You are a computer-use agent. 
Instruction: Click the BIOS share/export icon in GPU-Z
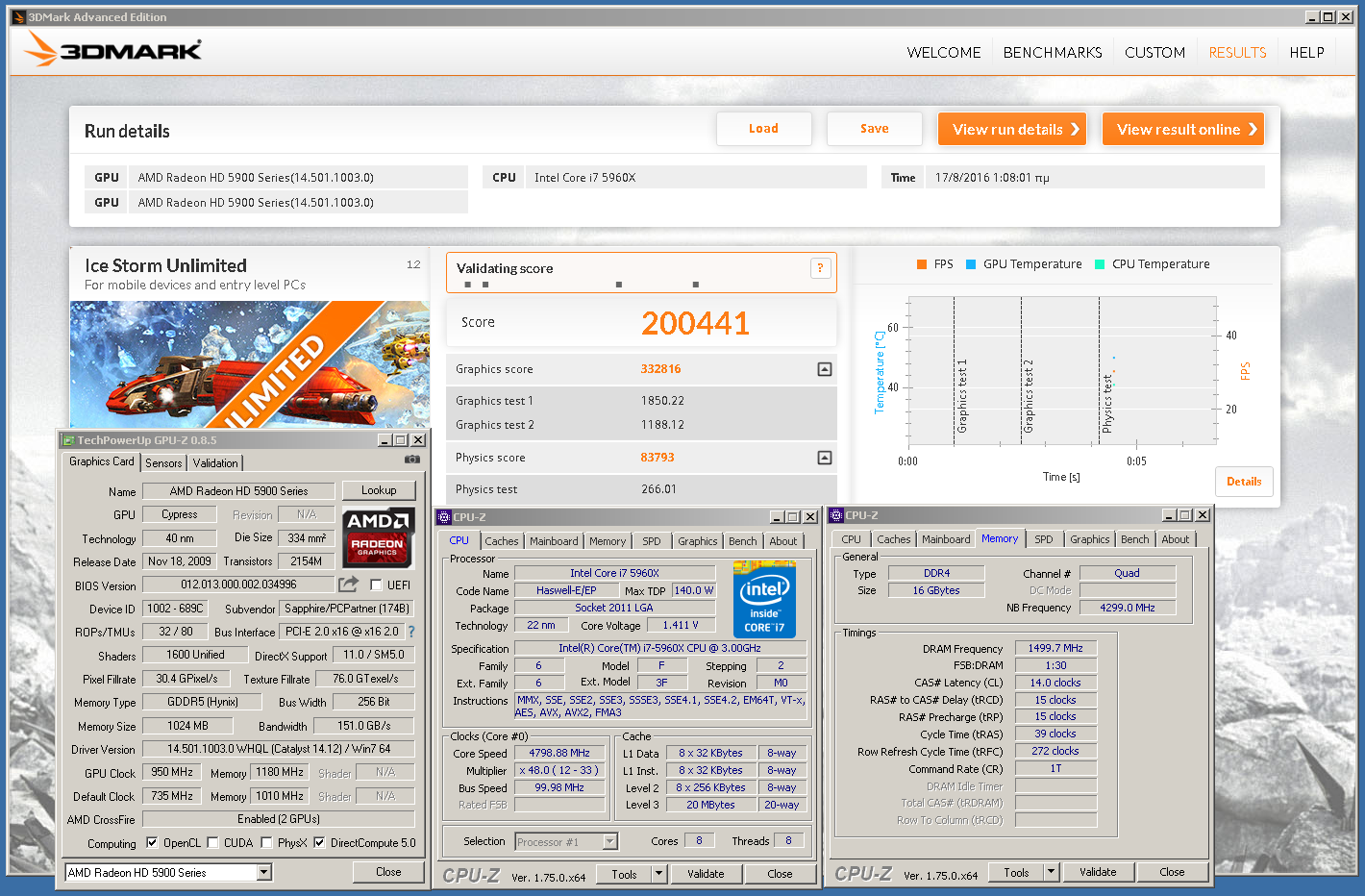pos(348,584)
